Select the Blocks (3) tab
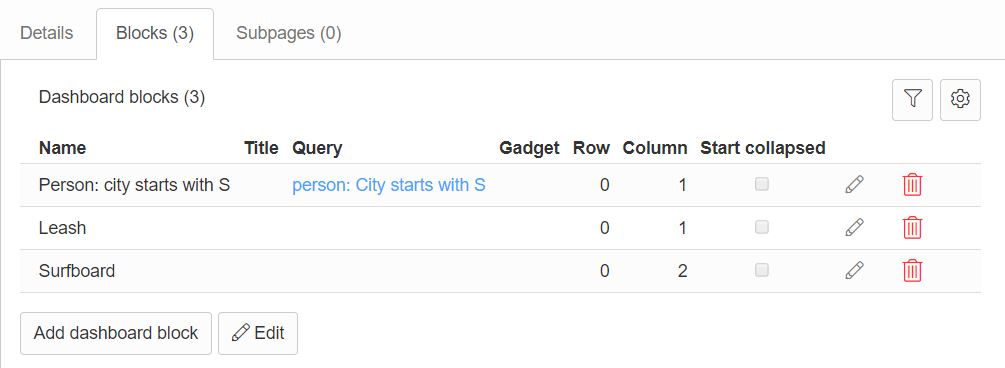The image size is (1005, 368). [155, 33]
